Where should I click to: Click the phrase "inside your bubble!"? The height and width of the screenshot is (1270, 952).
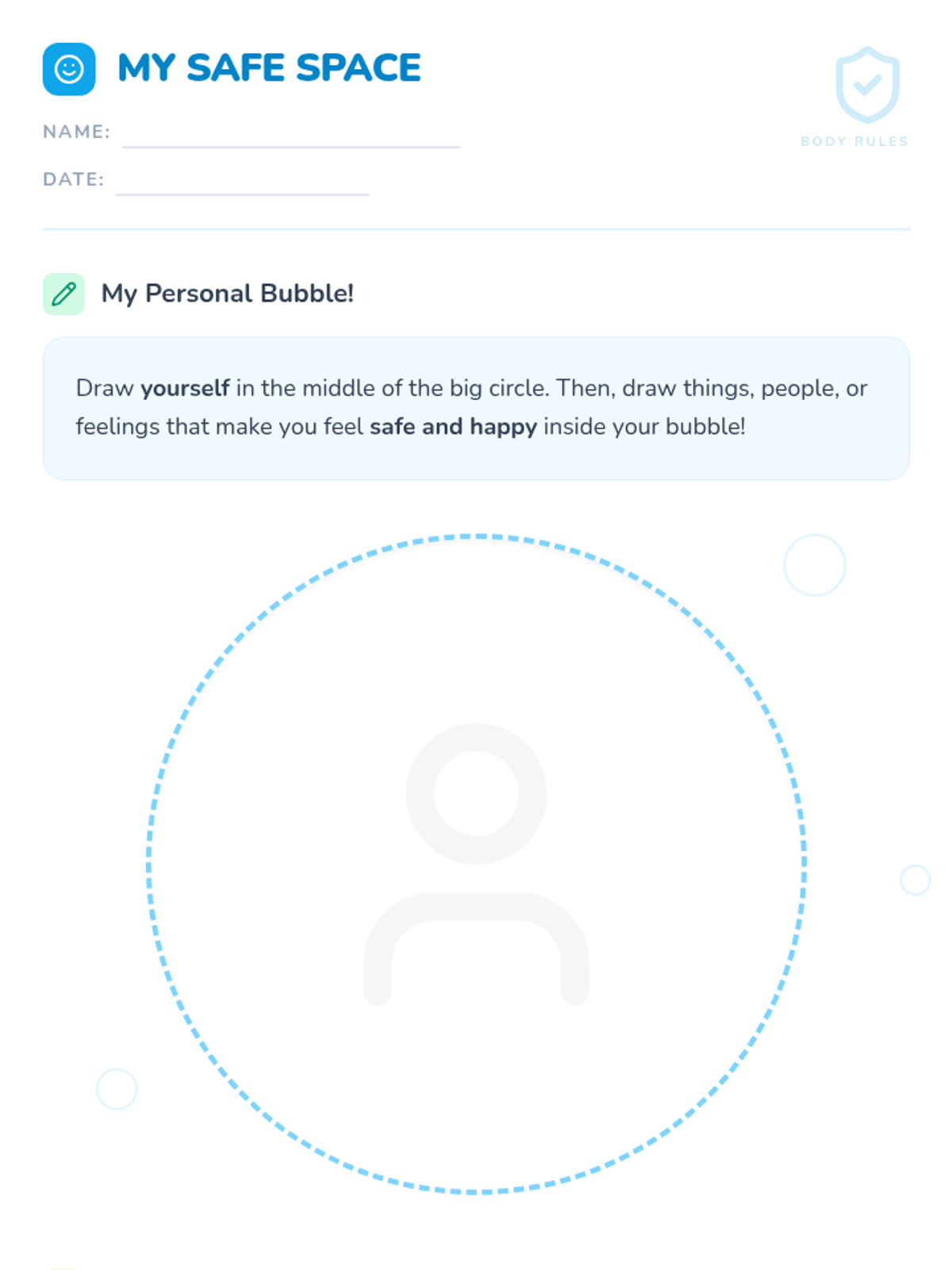click(x=644, y=427)
